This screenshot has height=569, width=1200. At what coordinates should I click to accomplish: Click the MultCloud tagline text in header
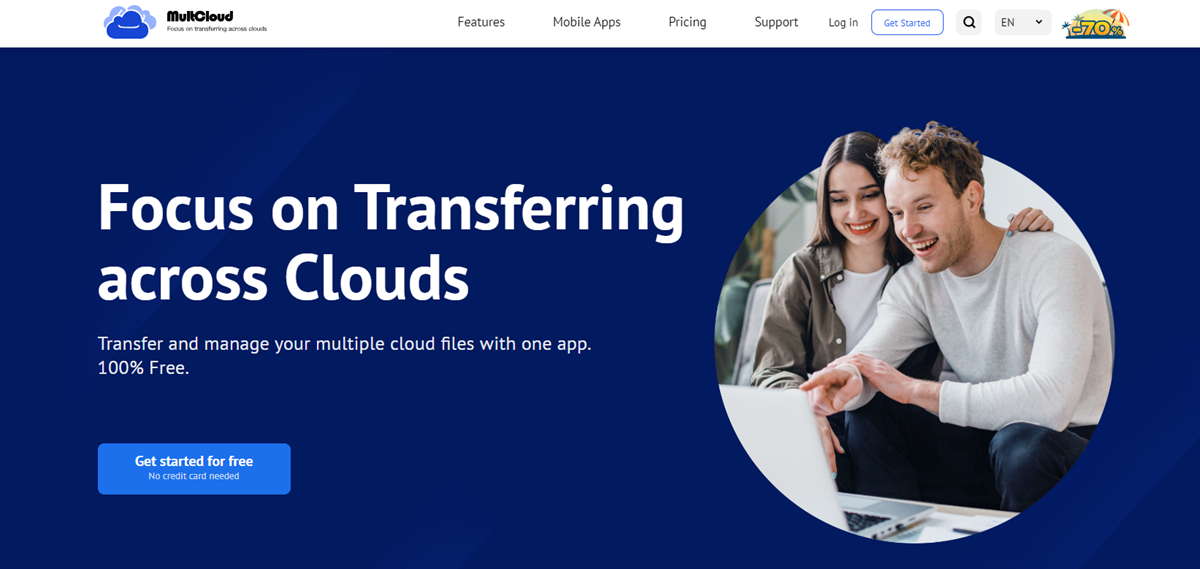pos(217,29)
